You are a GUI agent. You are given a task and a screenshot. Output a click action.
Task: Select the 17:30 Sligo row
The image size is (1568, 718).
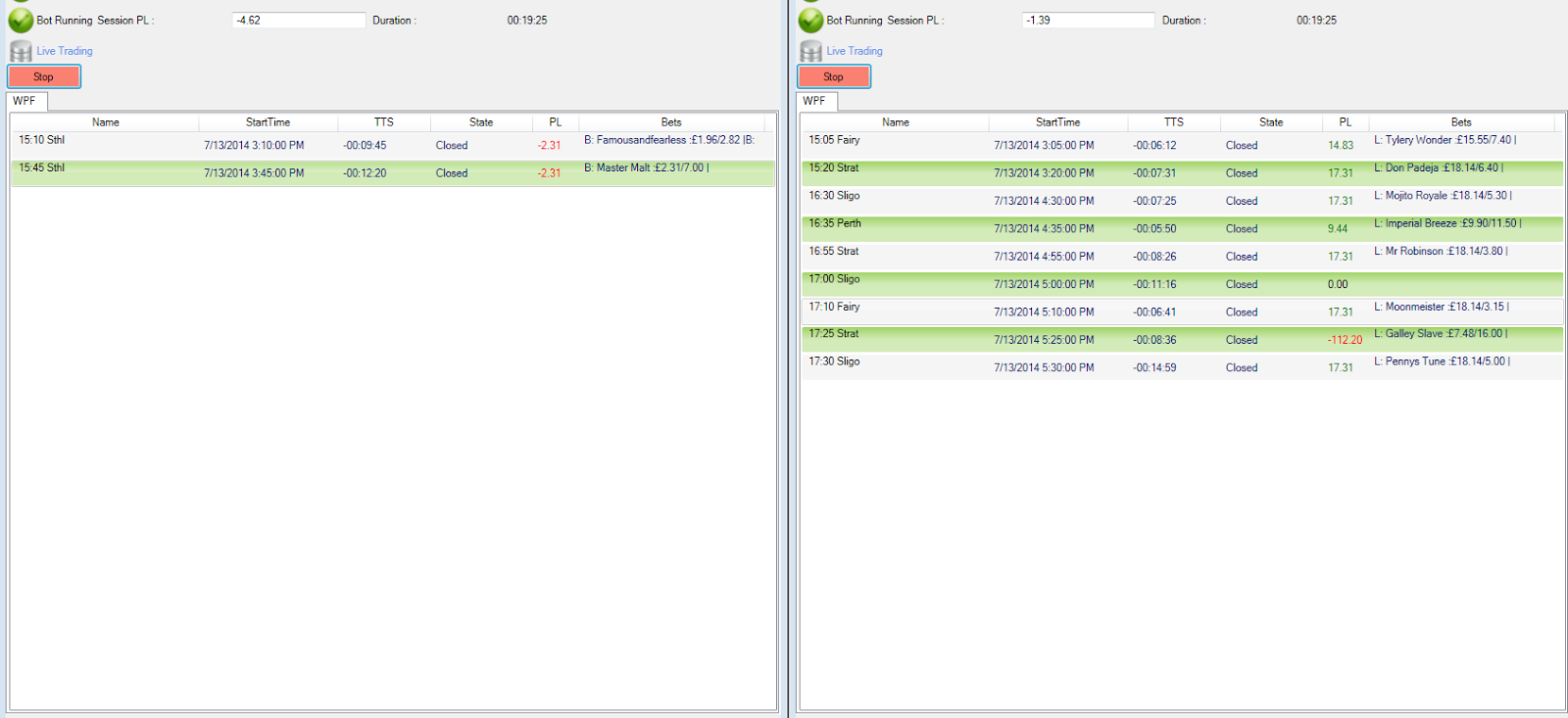click(x=1183, y=367)
